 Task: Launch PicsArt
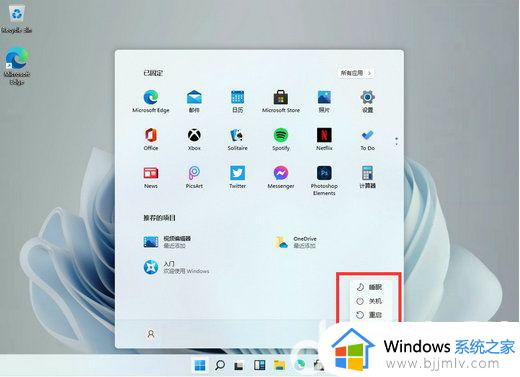(x=194, y=177)
